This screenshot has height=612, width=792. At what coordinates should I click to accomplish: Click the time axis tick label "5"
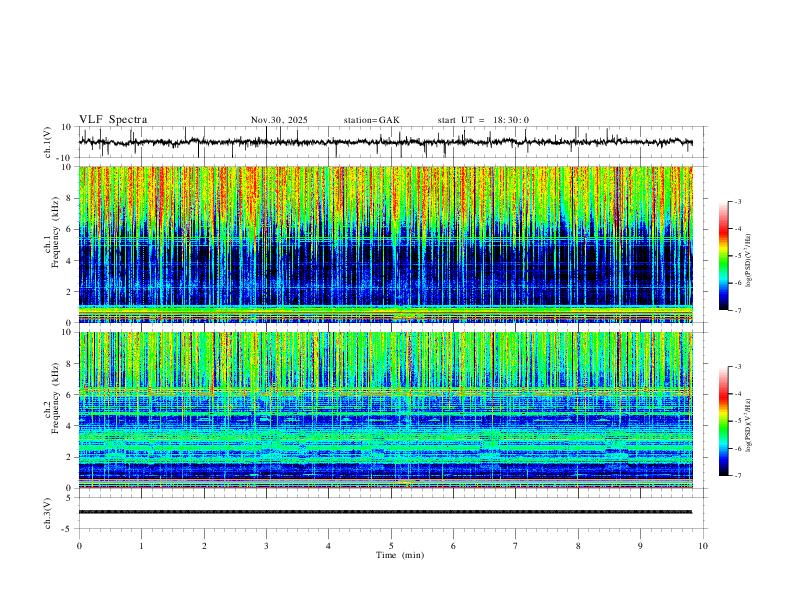tap(391, 546)
